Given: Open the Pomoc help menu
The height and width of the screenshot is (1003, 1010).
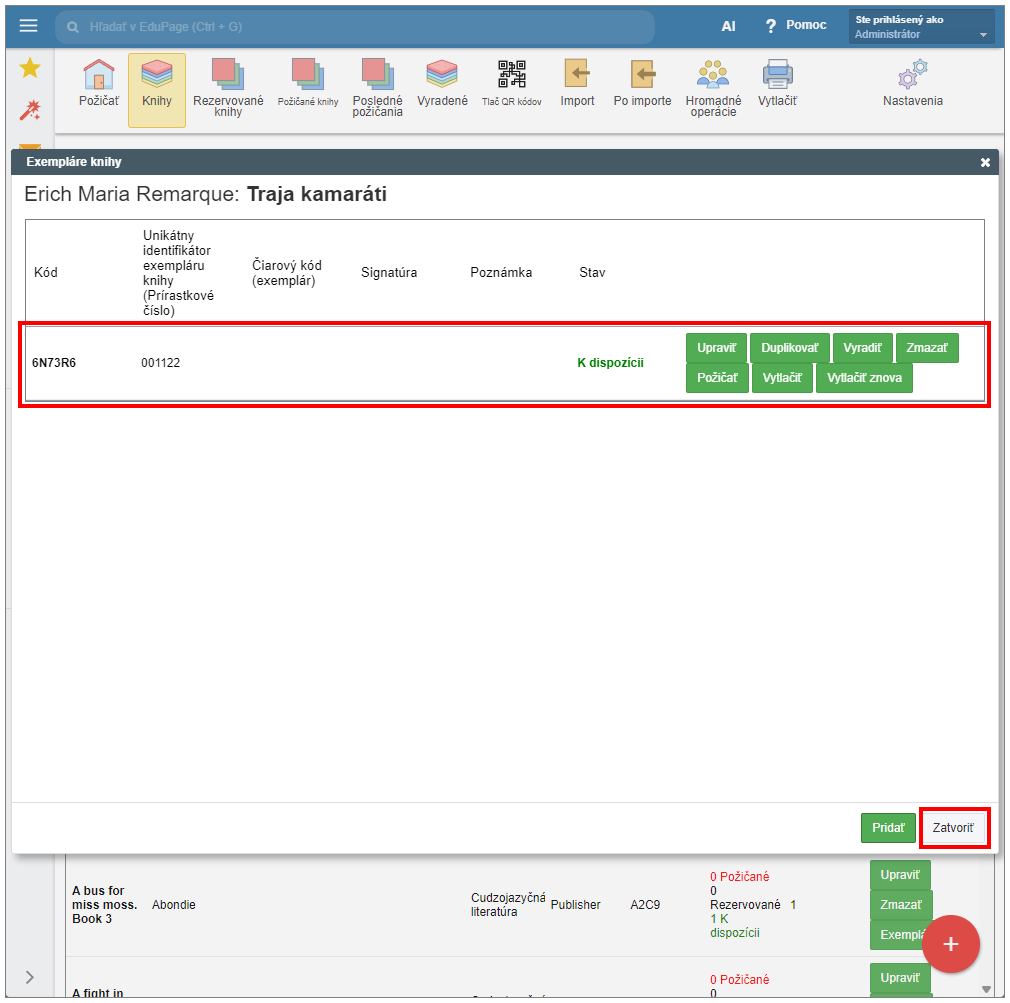Looking at the screenshot, I should [796, 26].
